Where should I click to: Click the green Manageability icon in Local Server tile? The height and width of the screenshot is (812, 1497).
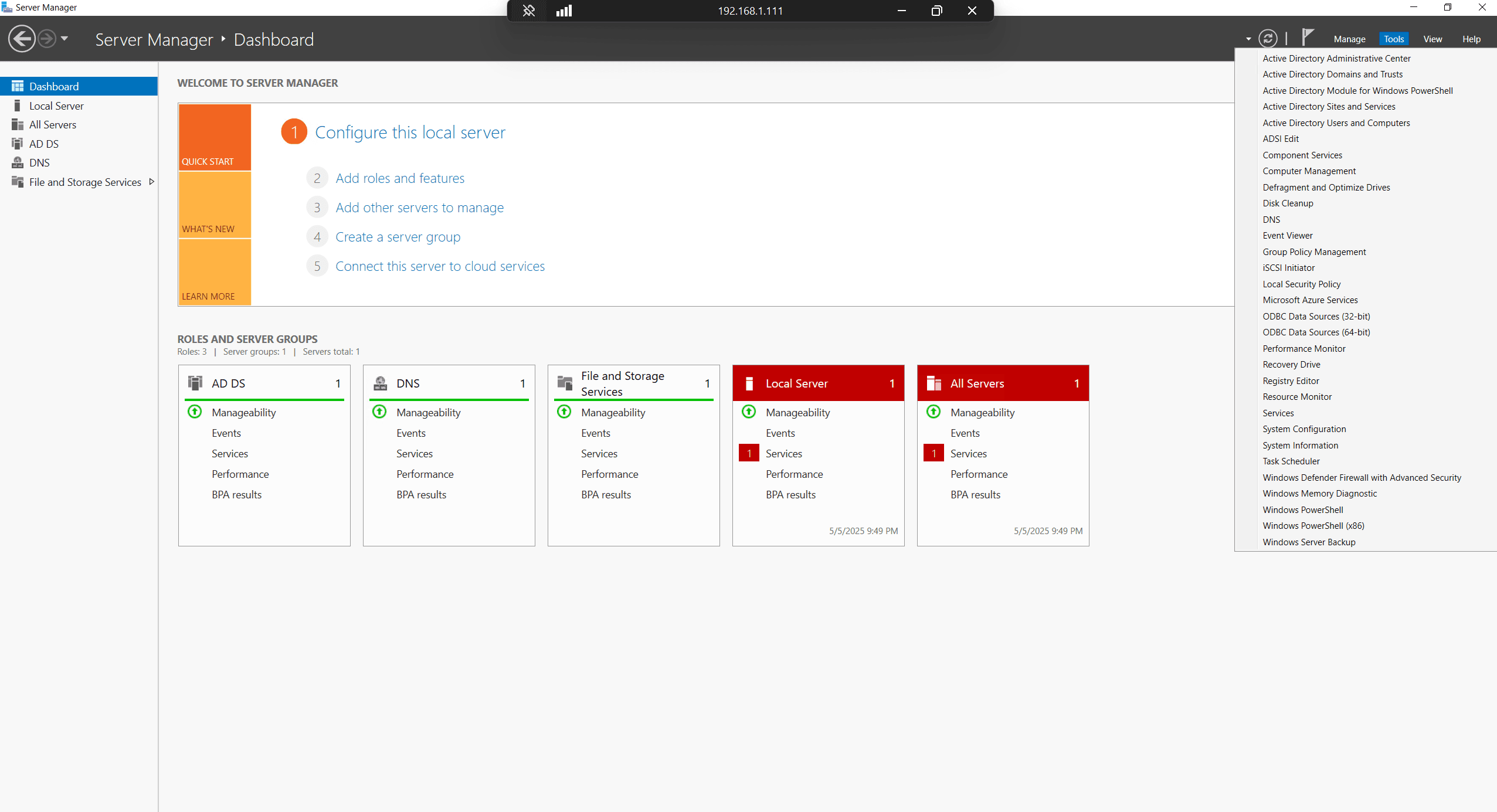click(x=749, y=412)
